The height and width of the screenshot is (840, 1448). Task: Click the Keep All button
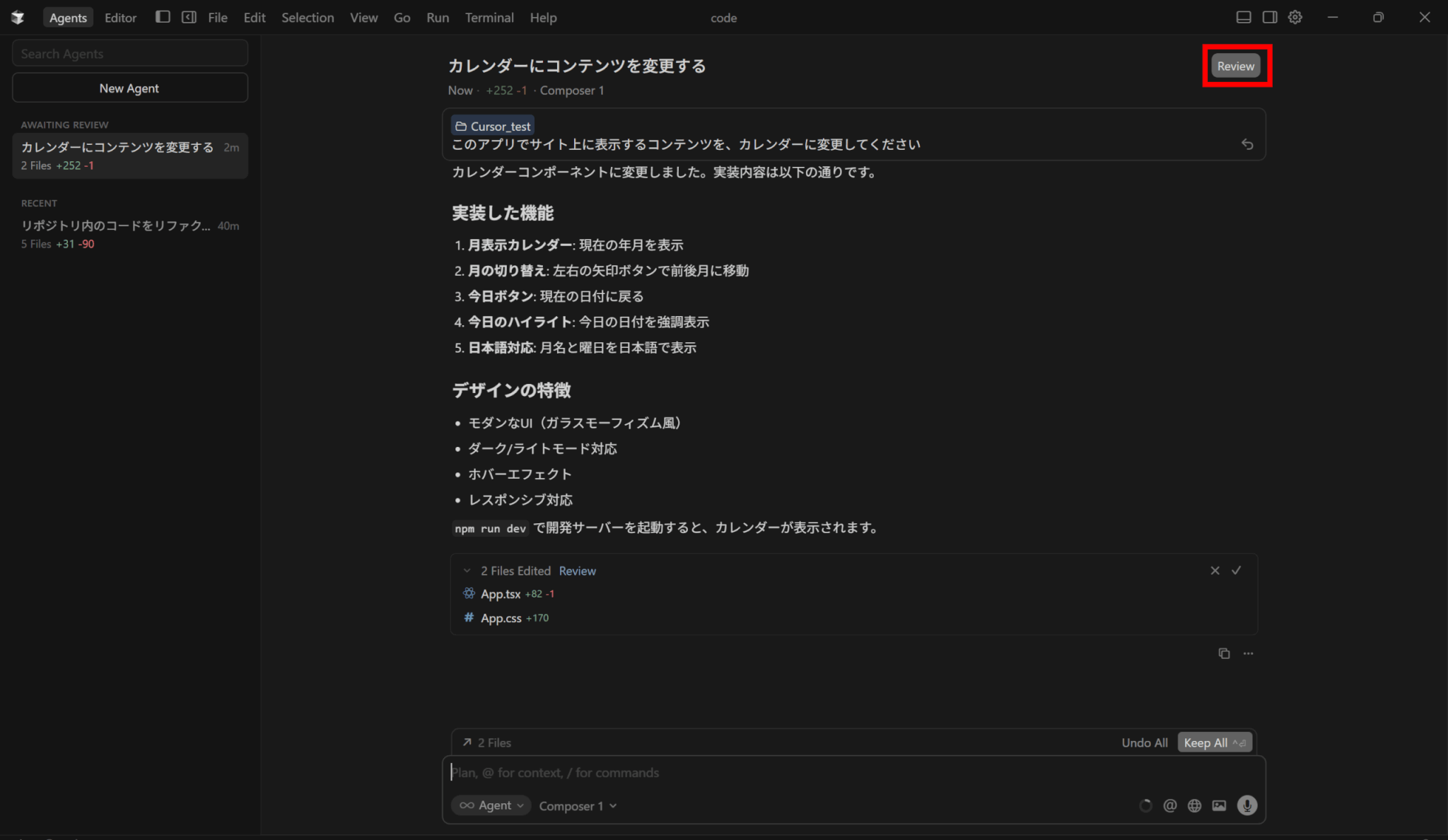tap(1214, 742)
